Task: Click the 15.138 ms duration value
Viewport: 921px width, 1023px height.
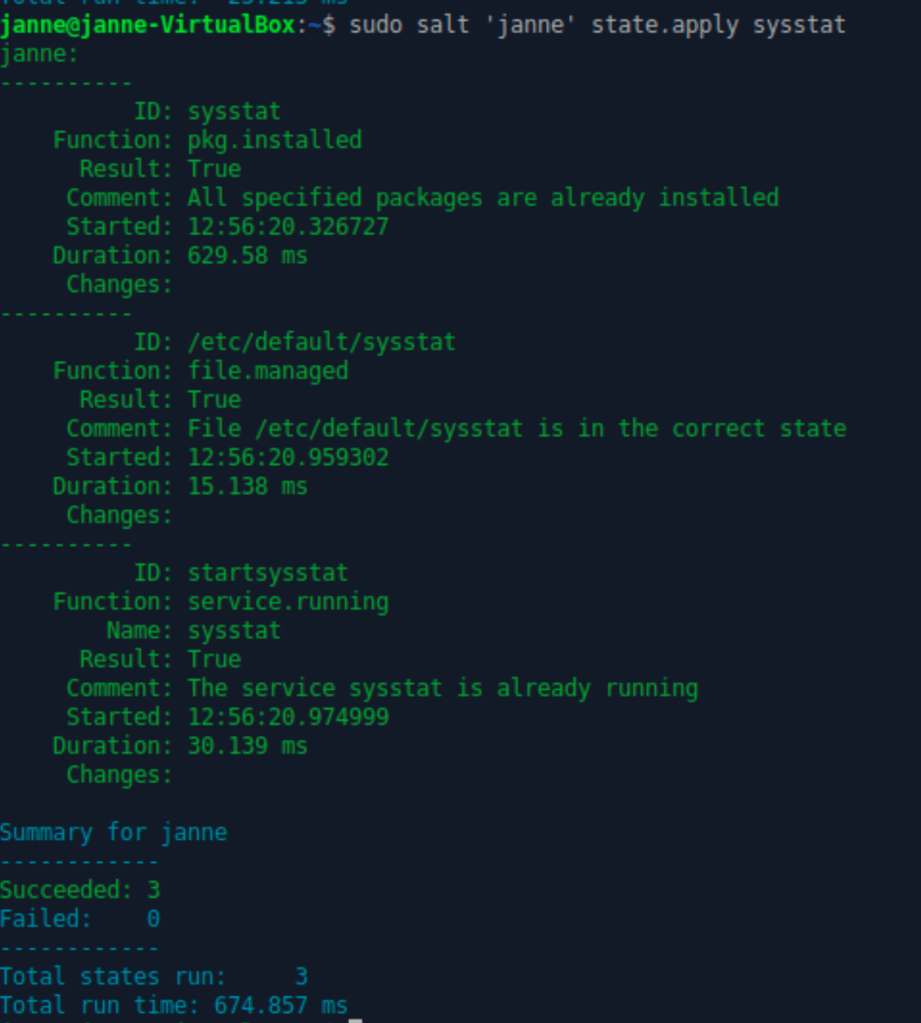Action: tap(247, 487)
